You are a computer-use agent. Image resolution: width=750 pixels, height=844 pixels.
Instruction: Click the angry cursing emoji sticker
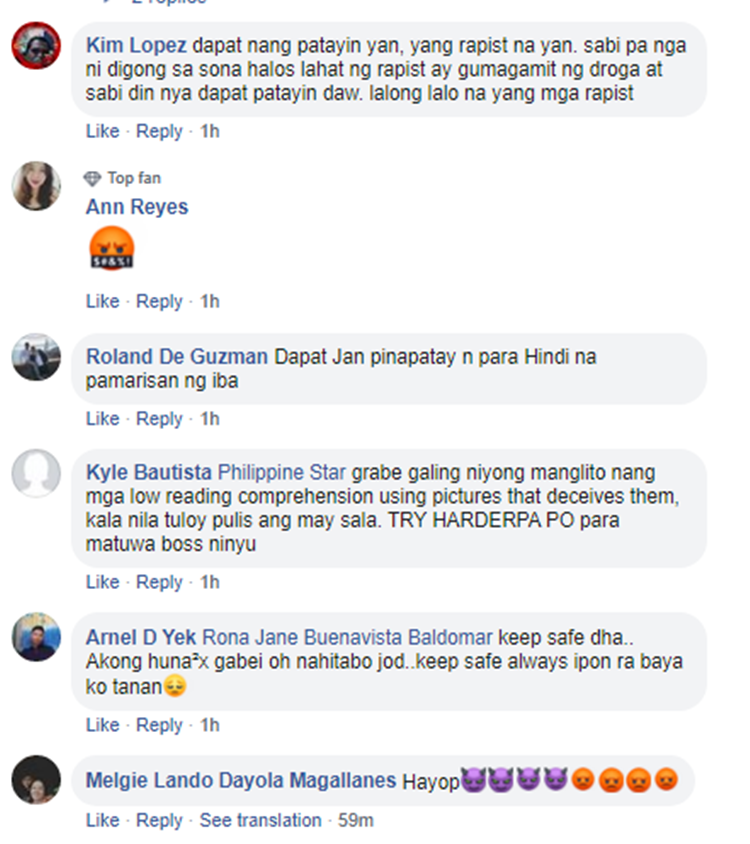coord(111,248)
